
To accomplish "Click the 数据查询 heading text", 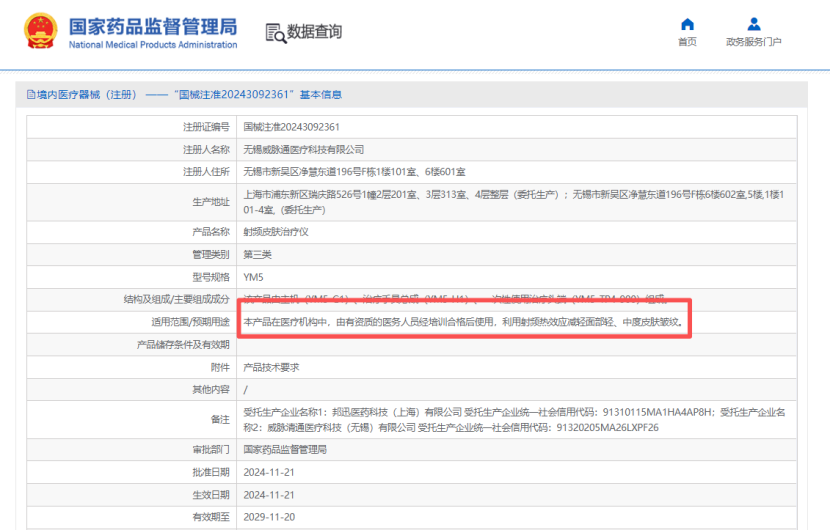I will pyautogui.click(x=315, y=32).
